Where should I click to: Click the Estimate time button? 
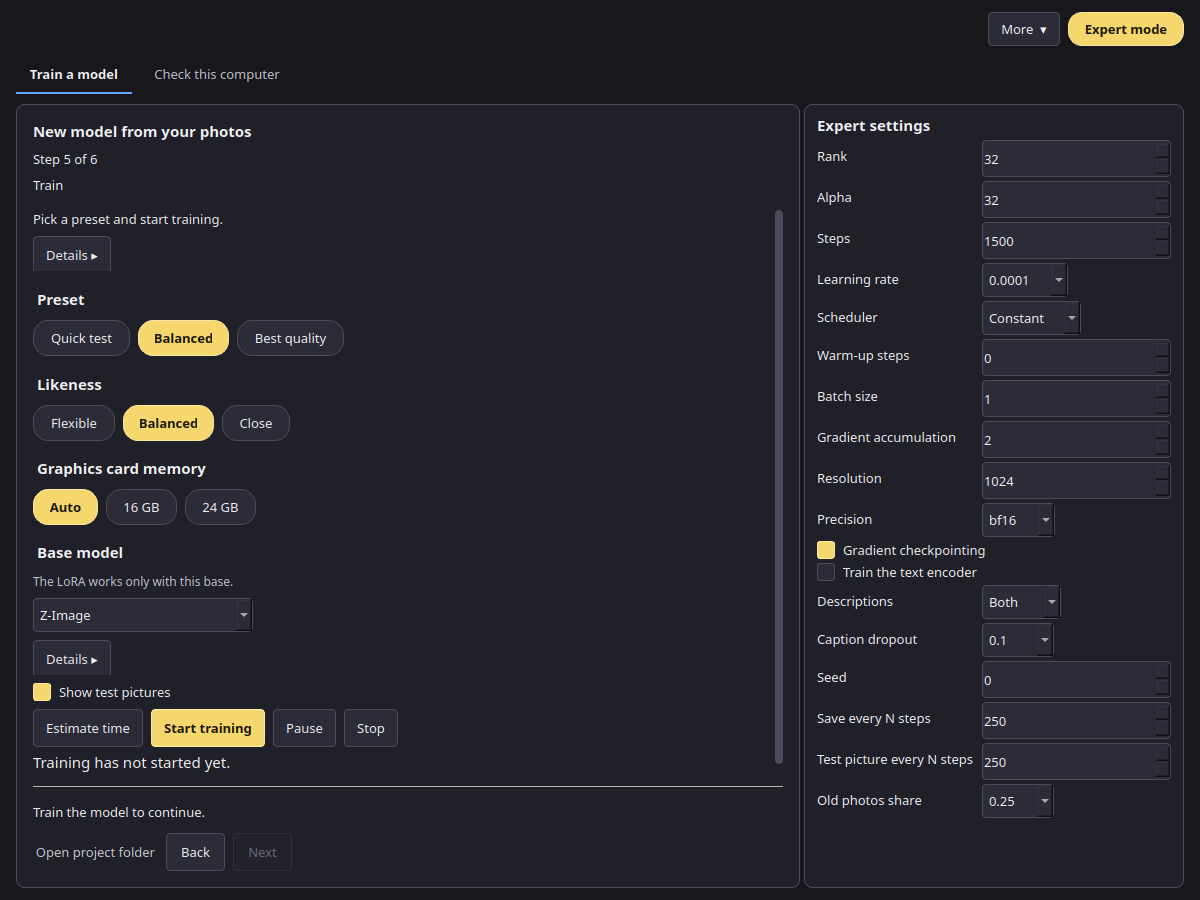click(88, 728)
